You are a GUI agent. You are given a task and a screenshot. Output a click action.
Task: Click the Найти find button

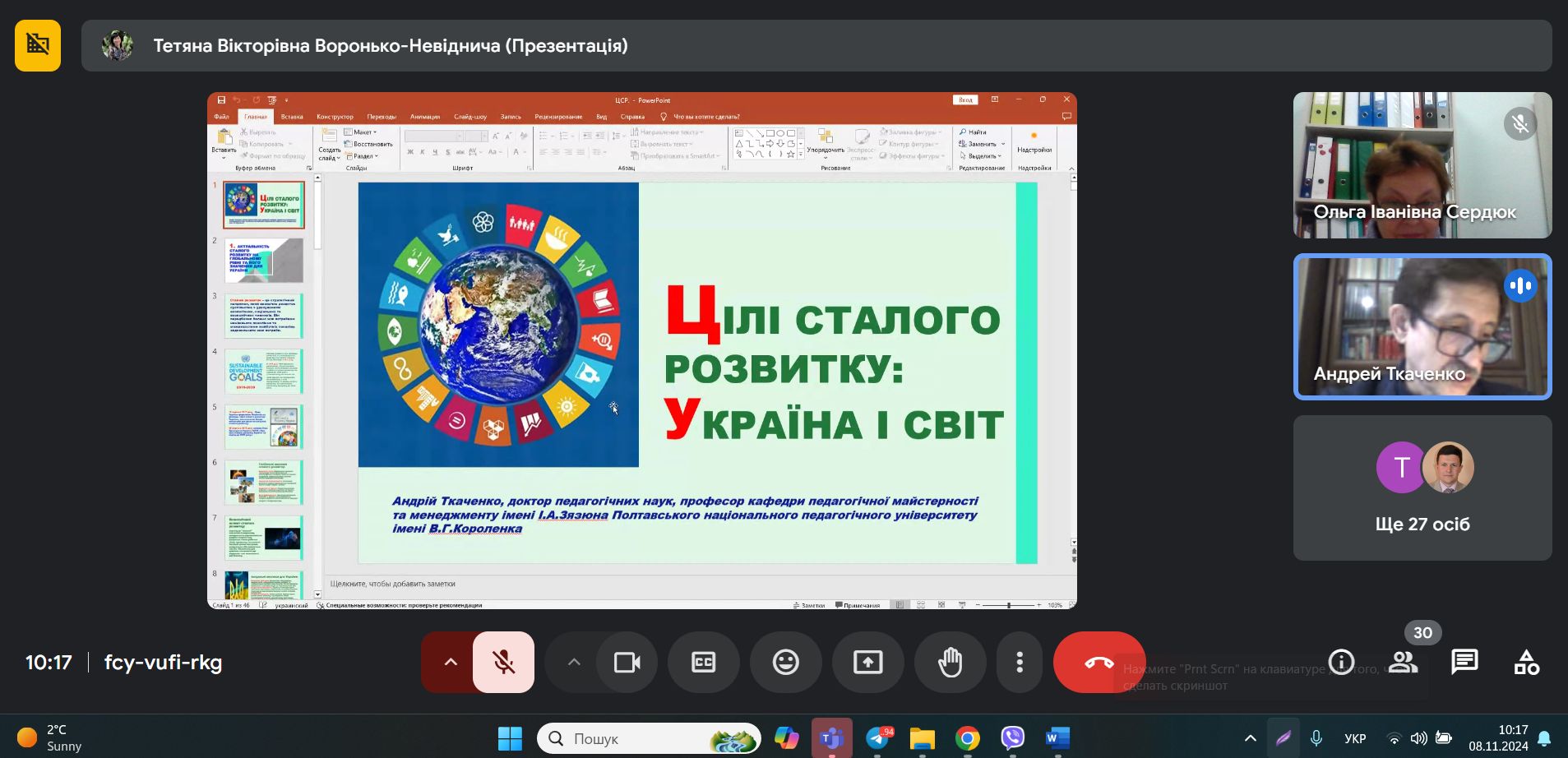pyautogui.click(x=972, y=132)
